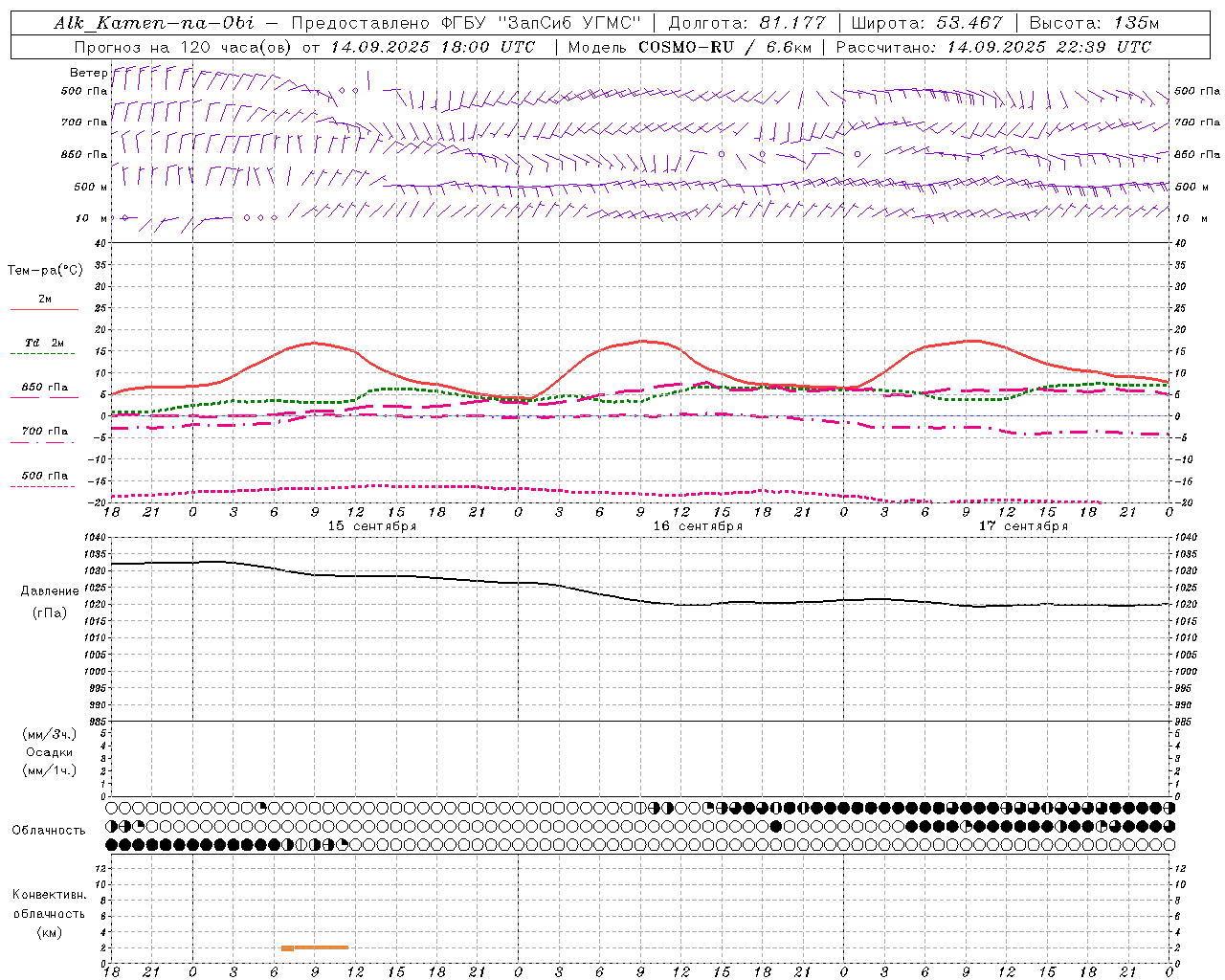The height and width of the screenshot is (980, 1225).
Task: Click the Облачность cloud cover label
Action: point(49,831)
